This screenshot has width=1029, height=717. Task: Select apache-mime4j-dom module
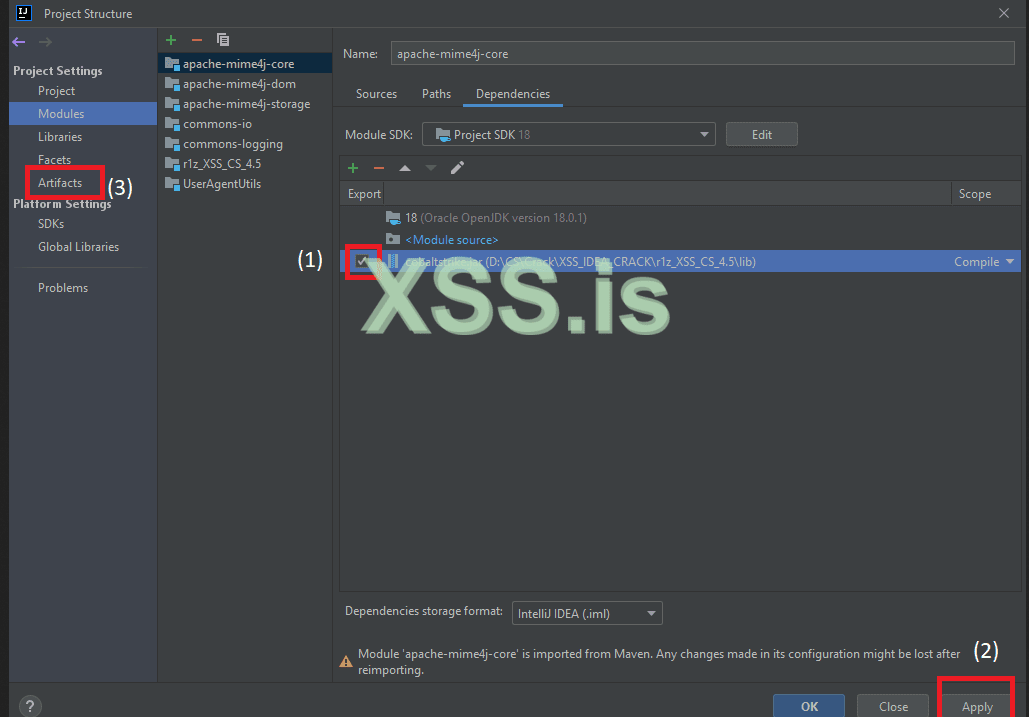pos(245,84)
